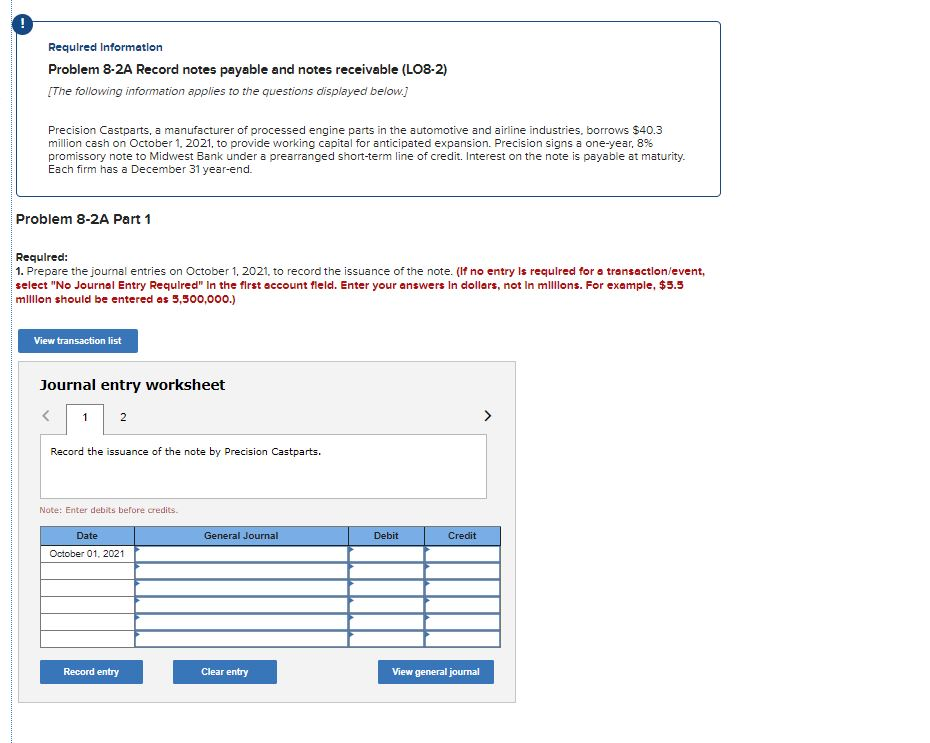Click the exclamation alert icon top left
This screenshot has height=743, width=930.
coord(22,24)
